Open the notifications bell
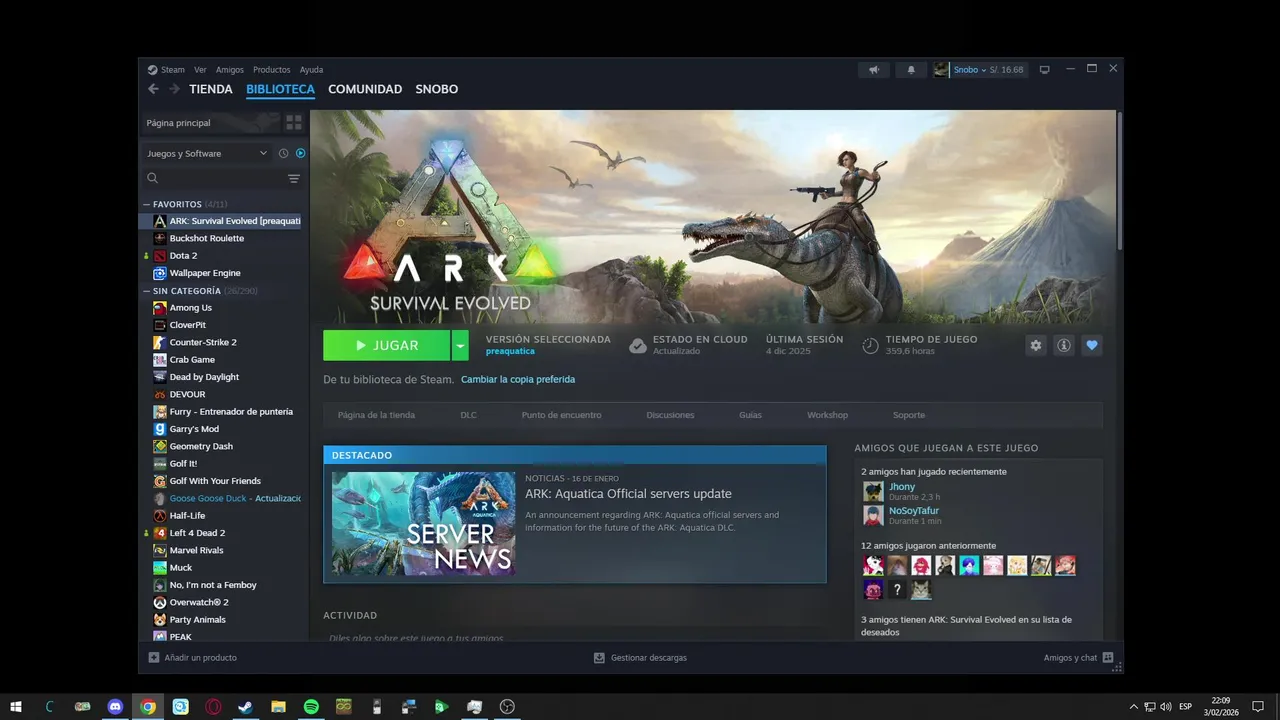Screen dimensions: 1280x720 point(911,70)
